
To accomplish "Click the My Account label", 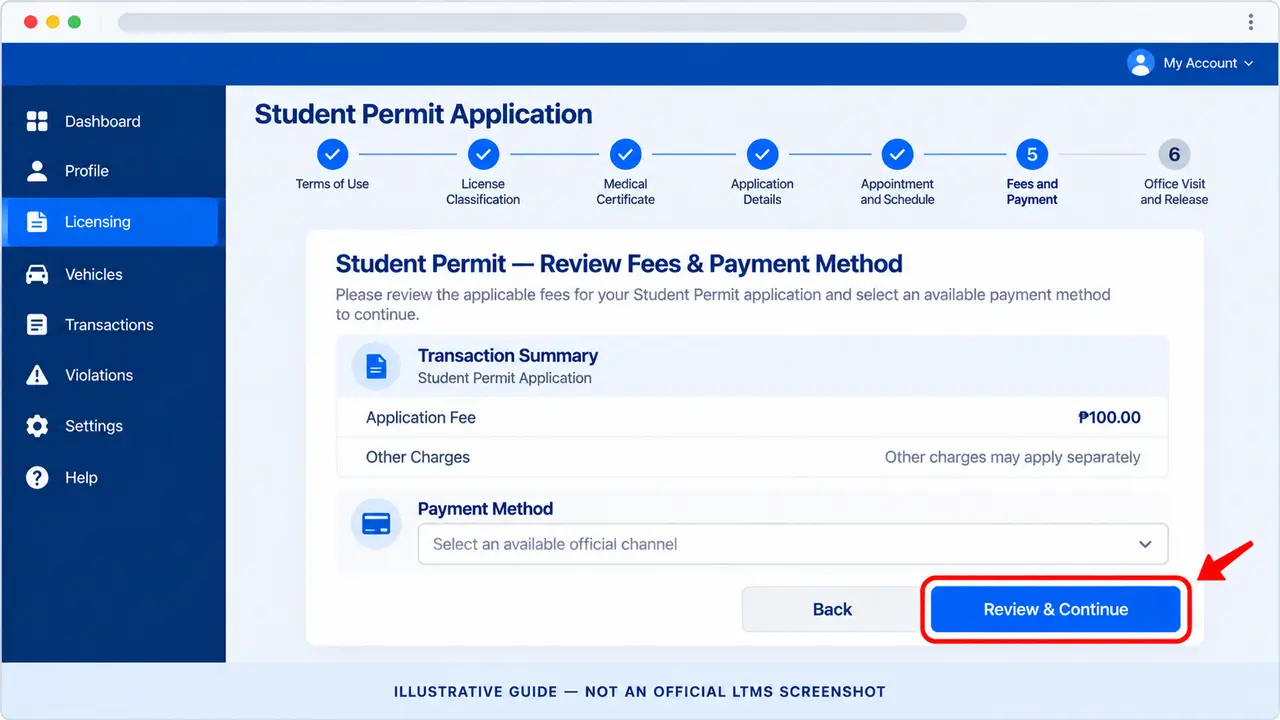I will pyautogui.click(x=1200, y=63).
